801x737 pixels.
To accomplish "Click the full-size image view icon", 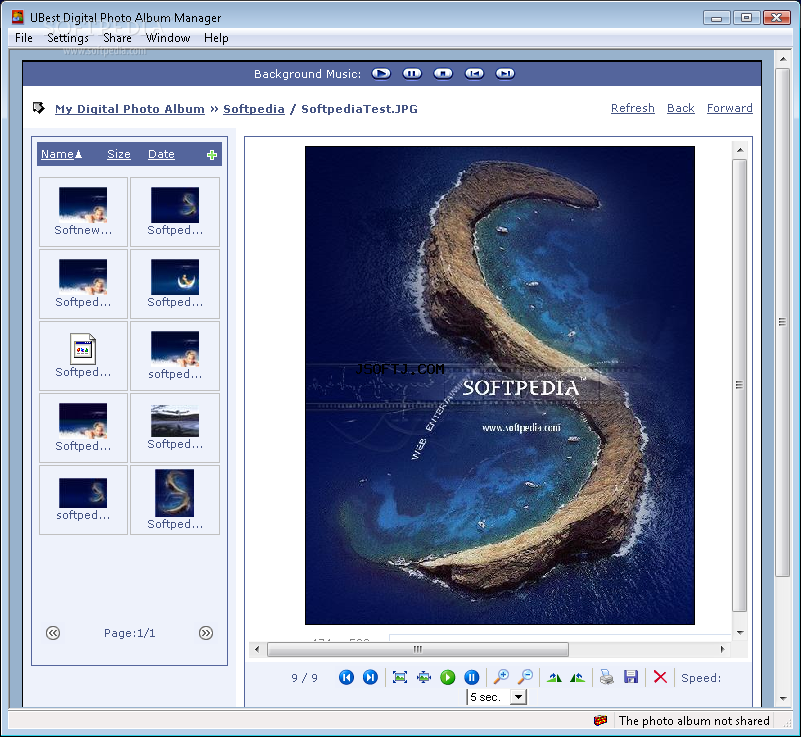I will pos(424,677).
